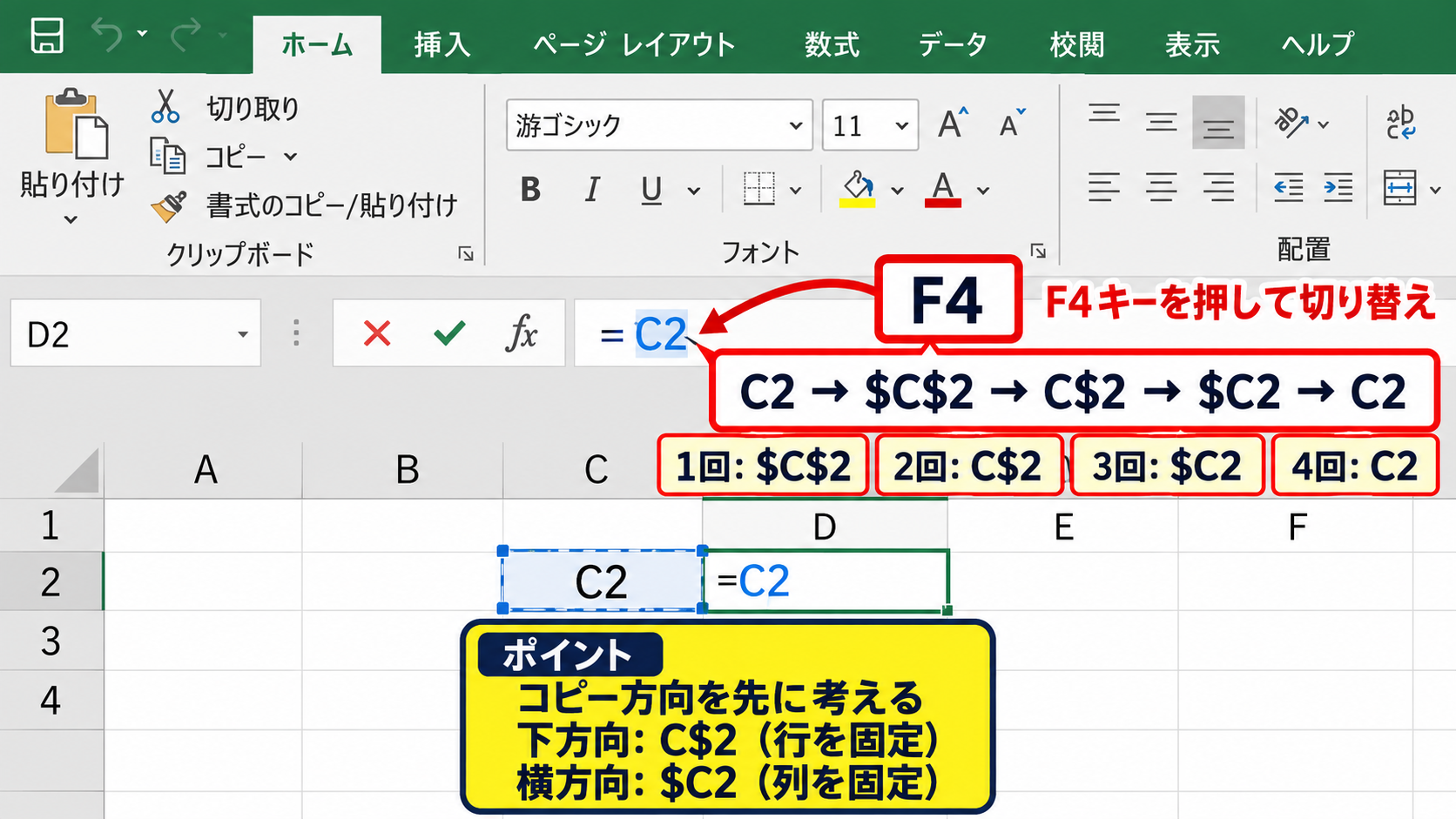Expand the コピー dropdown arrow

point(290,157)
